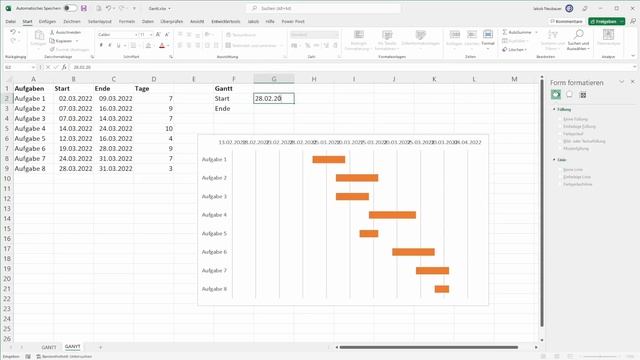
Task: Collapse the Linie section
Action: [554, 160]
